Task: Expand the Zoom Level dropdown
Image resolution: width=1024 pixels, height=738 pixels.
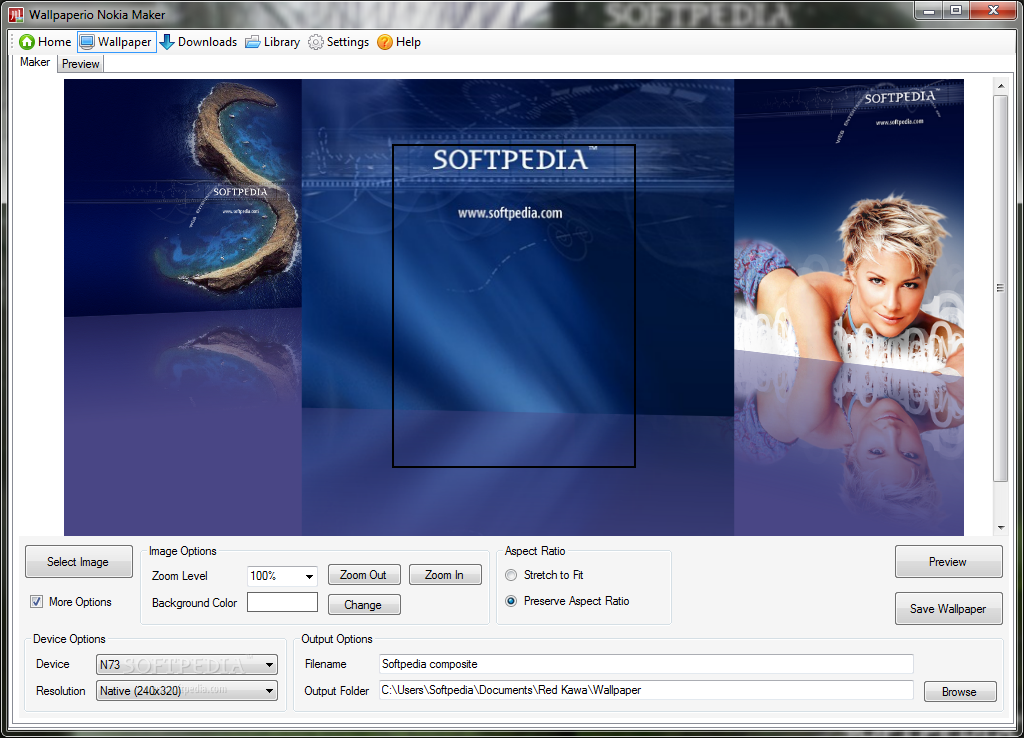Action: [308, 576]
